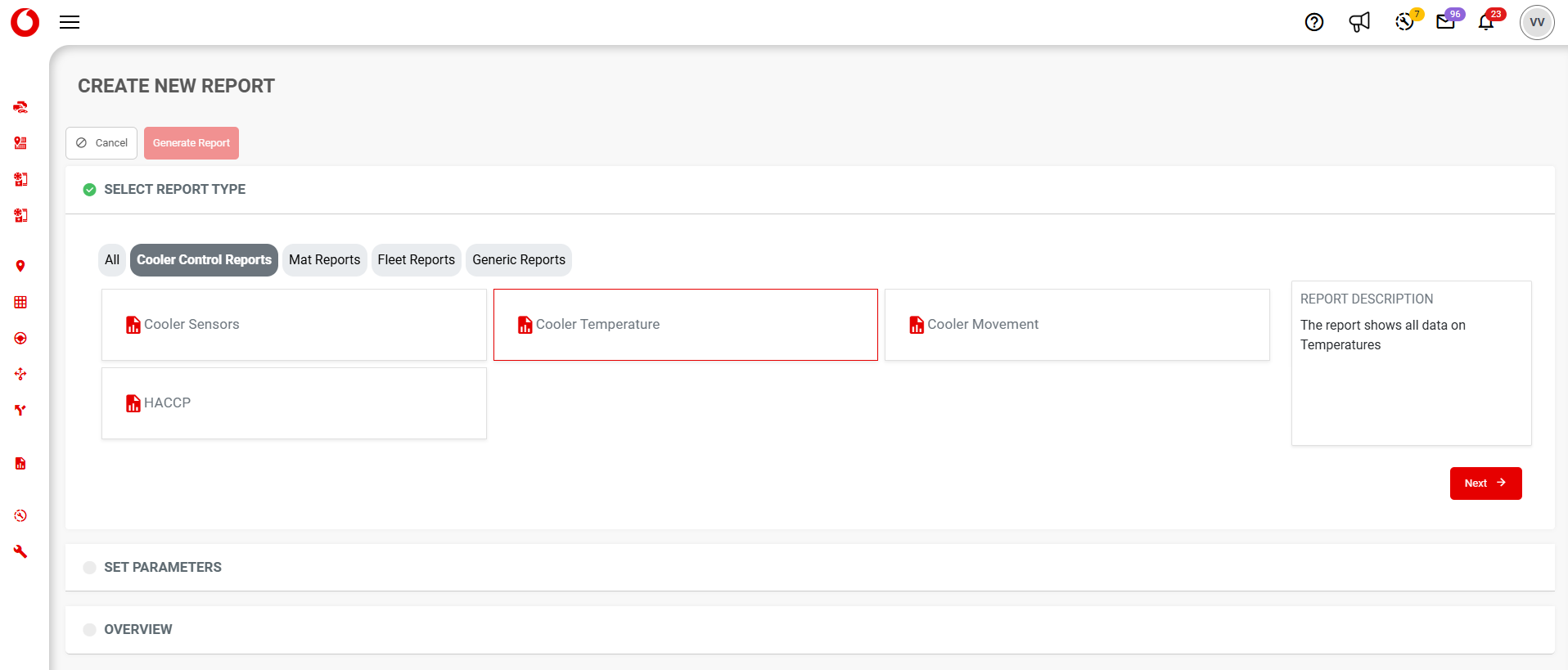Select the Generic Reports filter tab
This screenshot has width=1568, height=670.
[518, 260]
